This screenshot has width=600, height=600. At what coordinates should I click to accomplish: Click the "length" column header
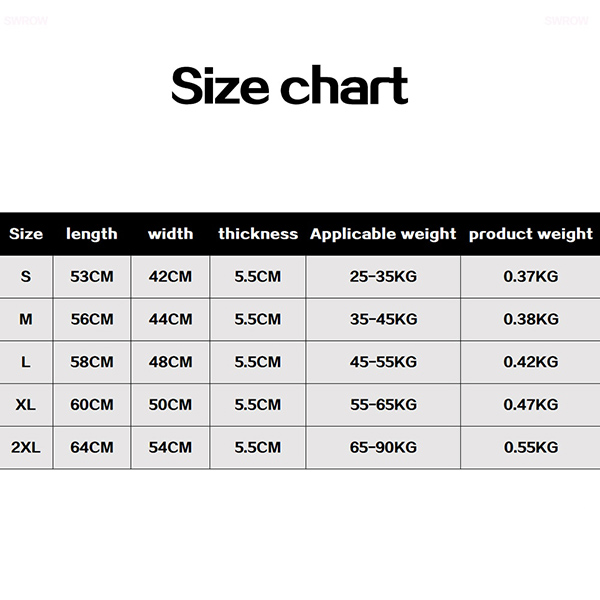(92, 234)
